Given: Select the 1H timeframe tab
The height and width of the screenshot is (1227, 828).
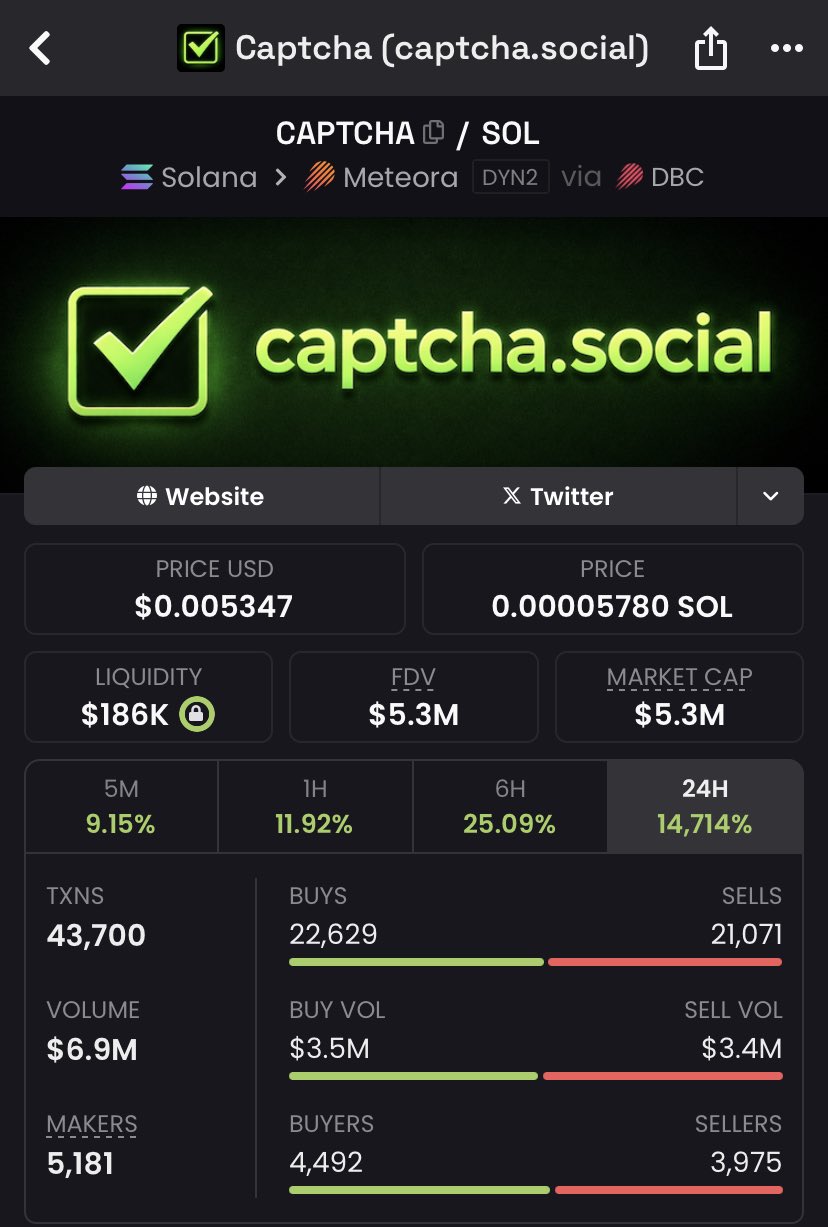Looking at the screenshot, I should point(314,807).
